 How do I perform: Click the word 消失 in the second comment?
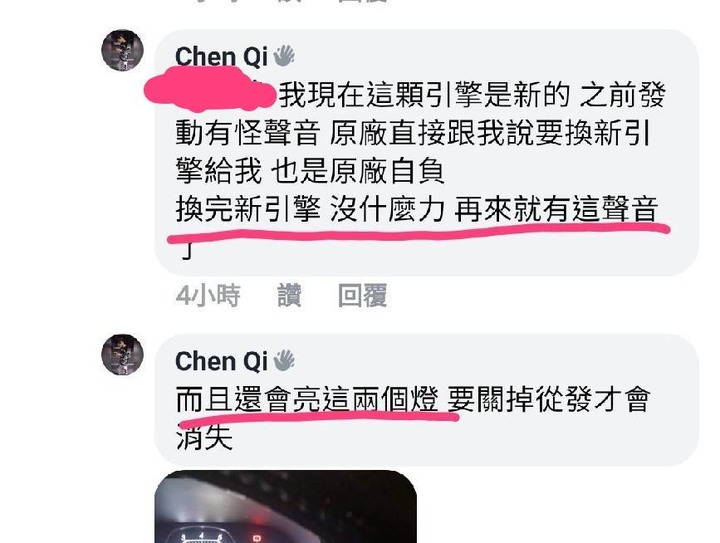[204, 437]
